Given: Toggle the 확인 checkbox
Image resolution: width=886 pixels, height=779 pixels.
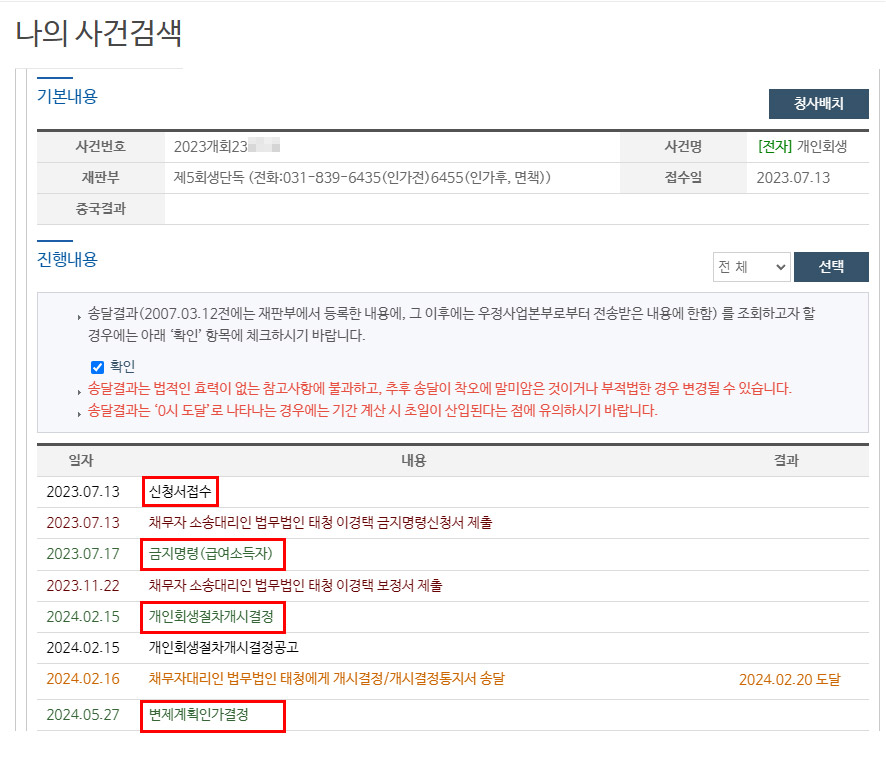Looking at the screenshot, I should click(x=98, y=367).
